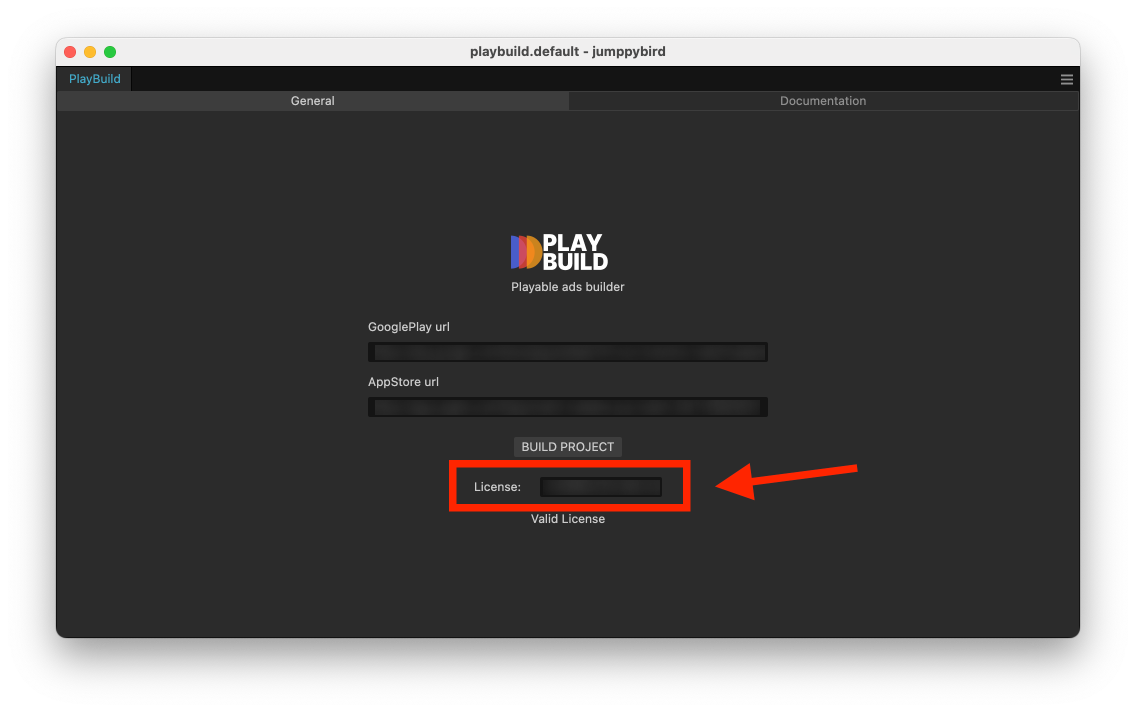Click the colorful PlayBuild logo emblem
The width and height of the screenshot is (1136, 712).
pyautogui.click(x=526, y=252)
